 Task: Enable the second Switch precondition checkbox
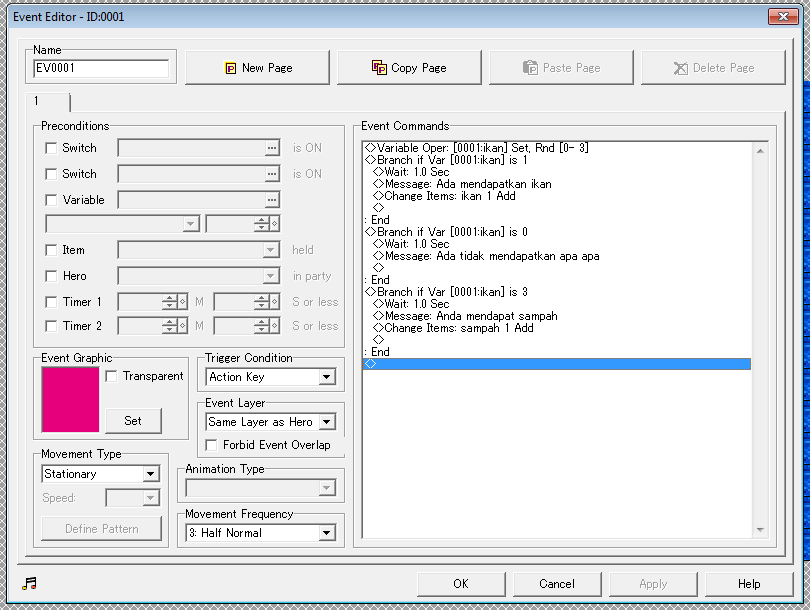click(51, 174)
